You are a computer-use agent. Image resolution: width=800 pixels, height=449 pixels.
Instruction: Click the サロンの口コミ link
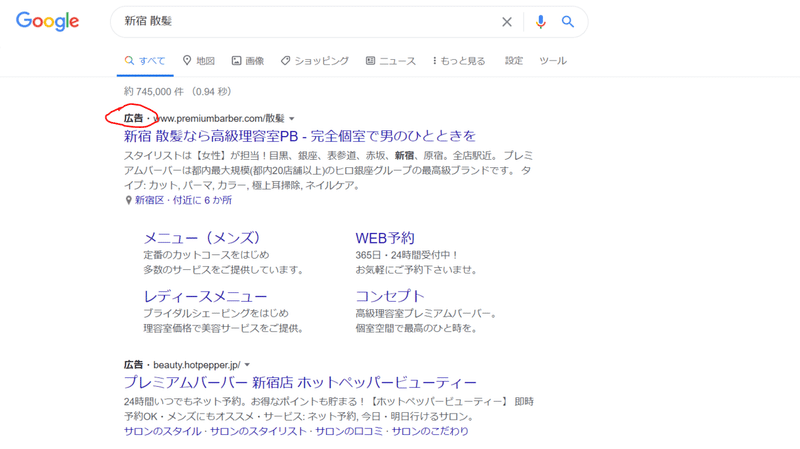[x=349, y=431]
